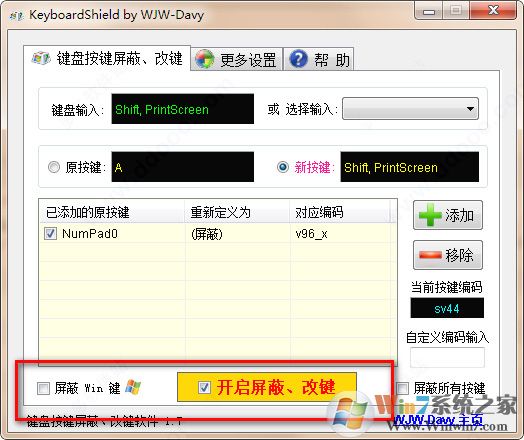Enable the 屏蔽 Win 键 checkbox
Image resolution: width=524 pixels, height=440 pixels.
[43, 388]
